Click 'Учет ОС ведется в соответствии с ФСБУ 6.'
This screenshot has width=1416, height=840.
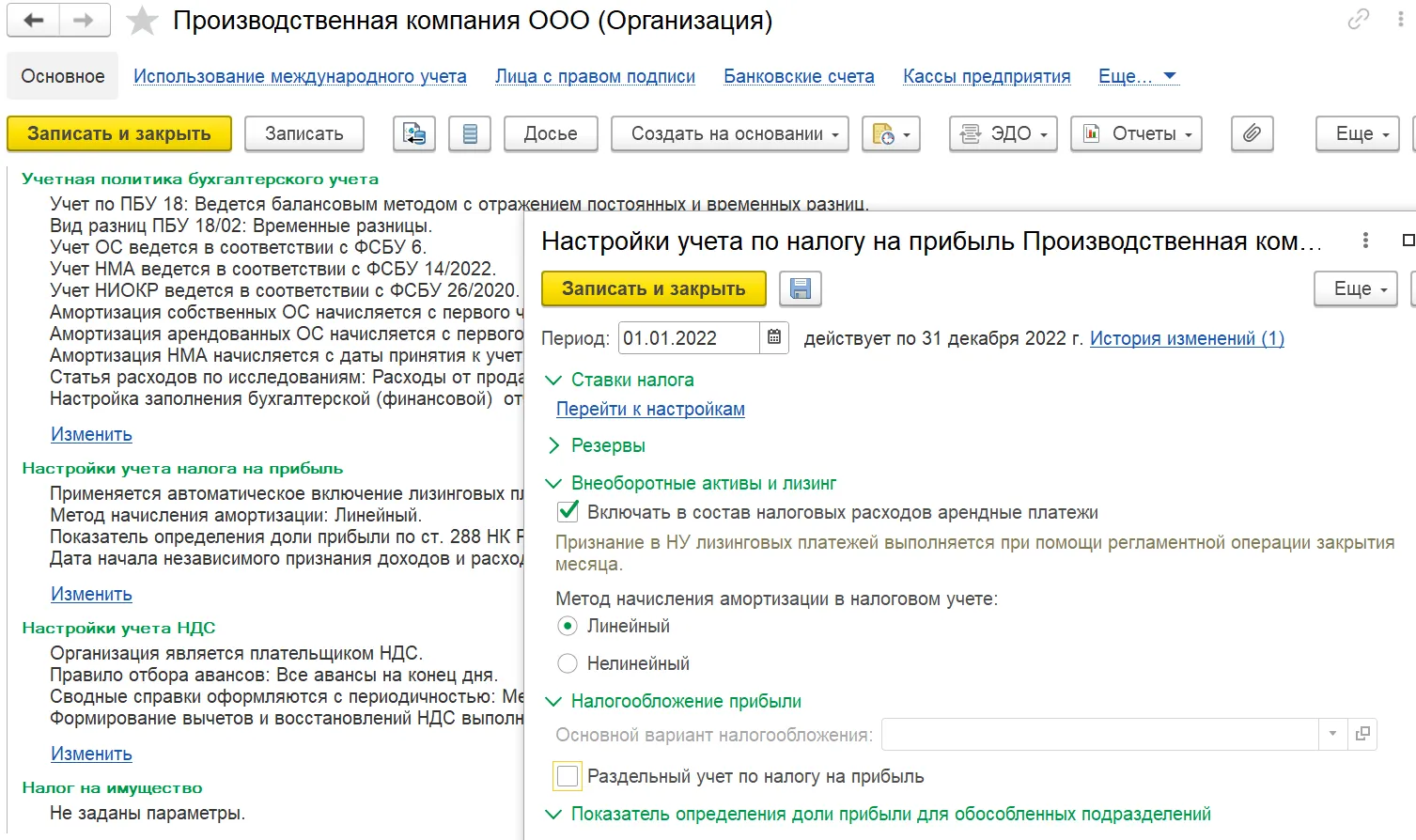point(238,247)
